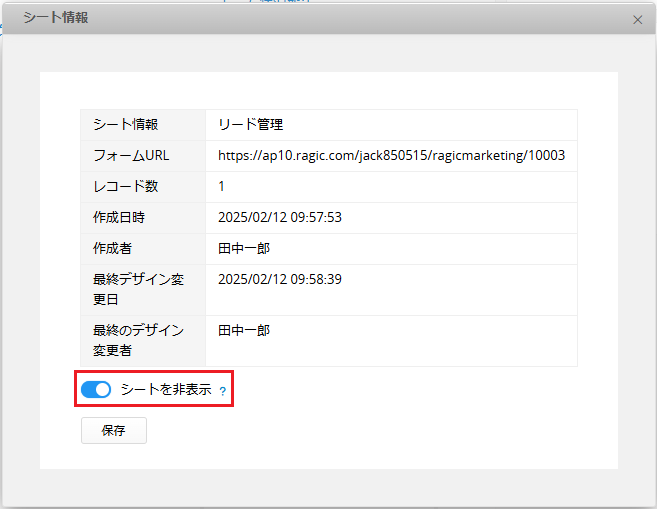Toggle the シートを非表示 switch
The width and height of the screenshot is (657, 509).
click(x=96, y=390)
